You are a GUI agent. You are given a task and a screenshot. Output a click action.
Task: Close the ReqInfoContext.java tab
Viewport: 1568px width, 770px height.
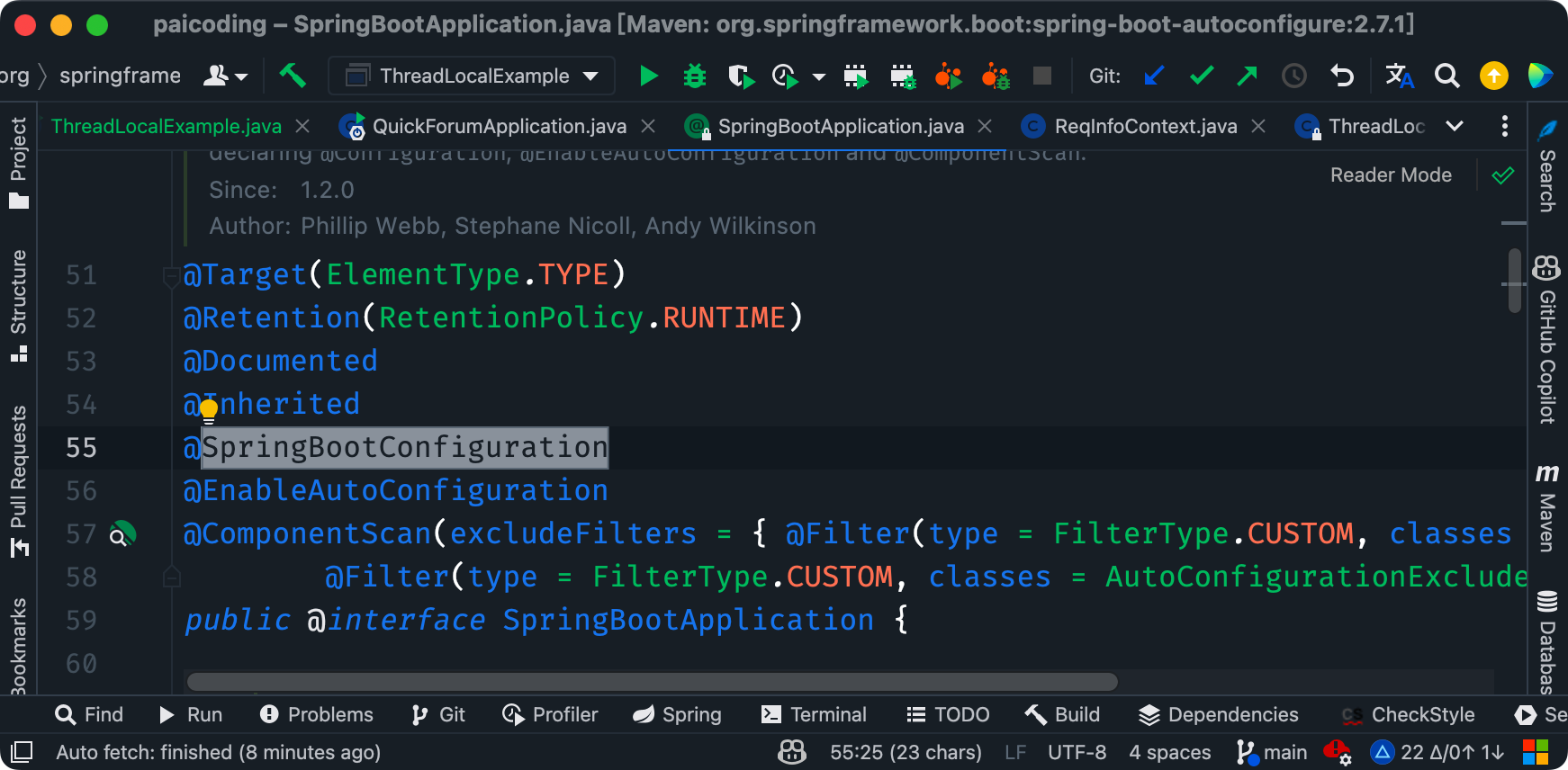click(1259, 127)
